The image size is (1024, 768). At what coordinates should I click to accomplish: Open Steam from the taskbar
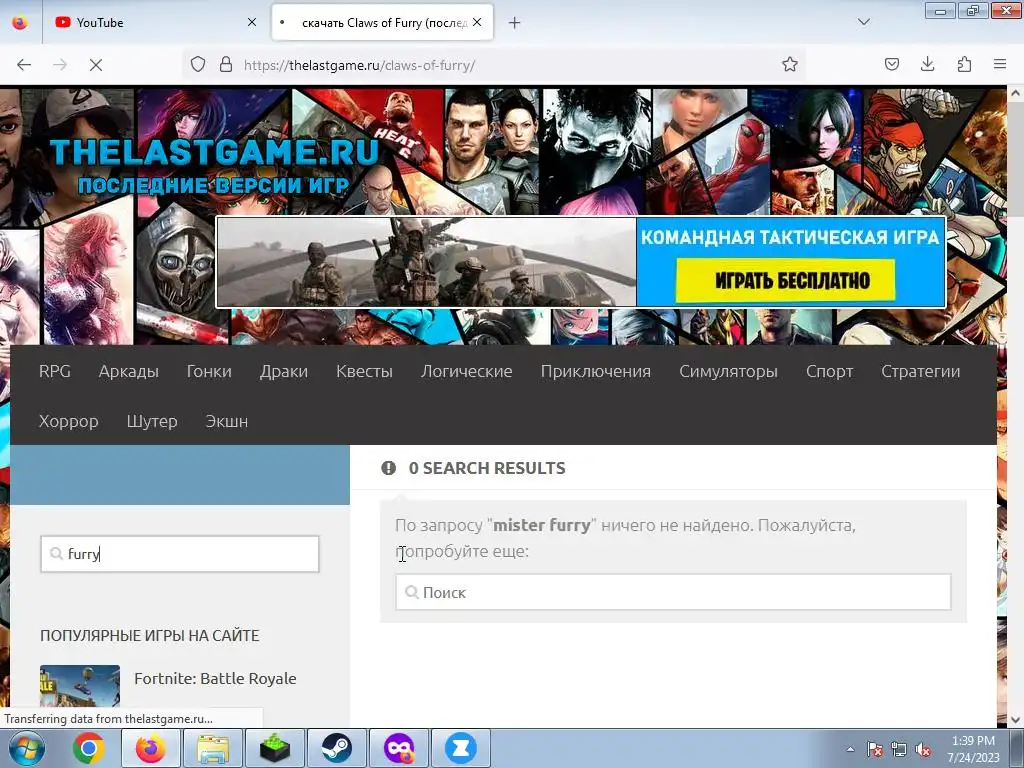337,748
